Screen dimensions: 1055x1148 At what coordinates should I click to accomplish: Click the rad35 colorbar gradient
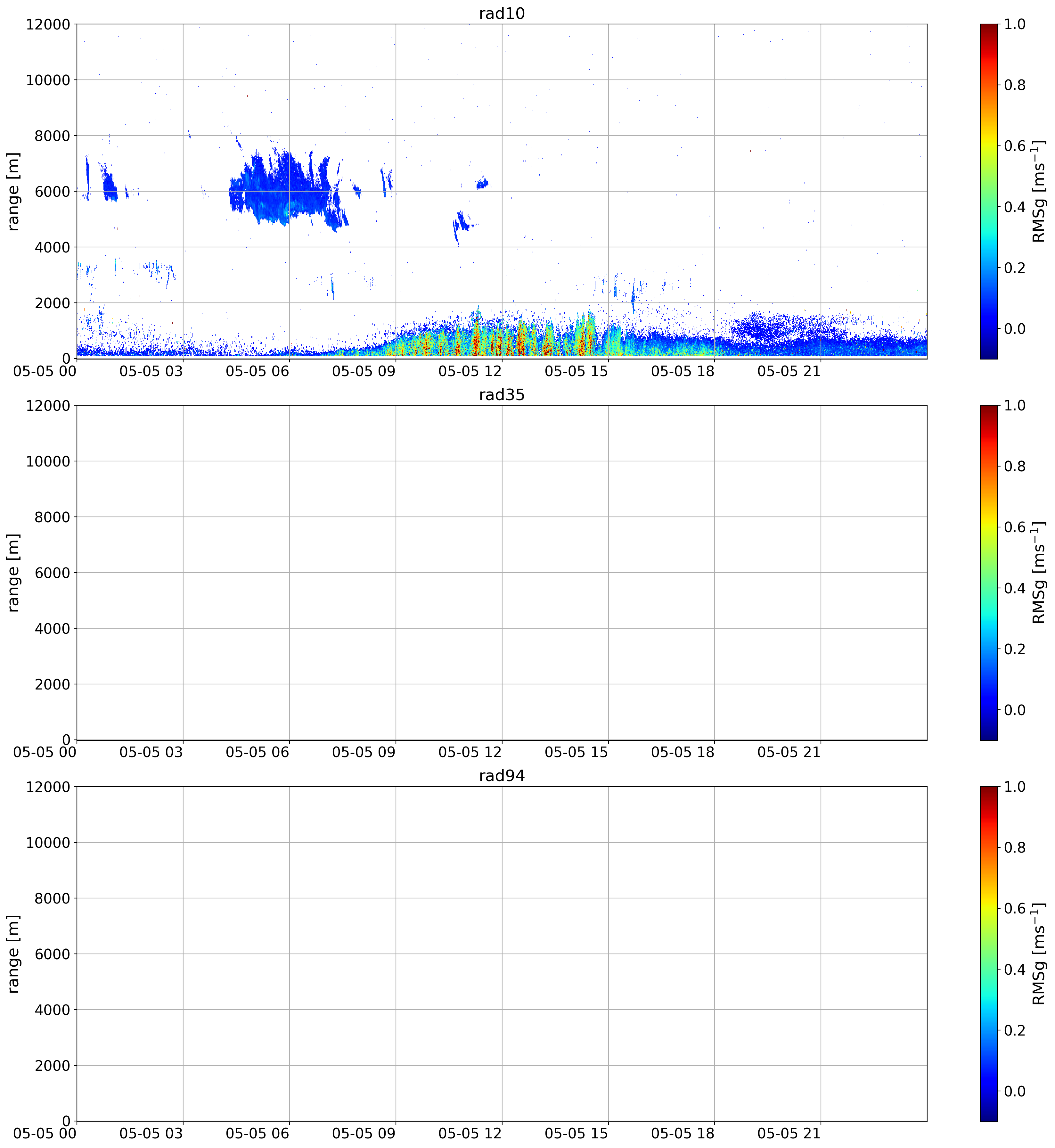(989, 573)
